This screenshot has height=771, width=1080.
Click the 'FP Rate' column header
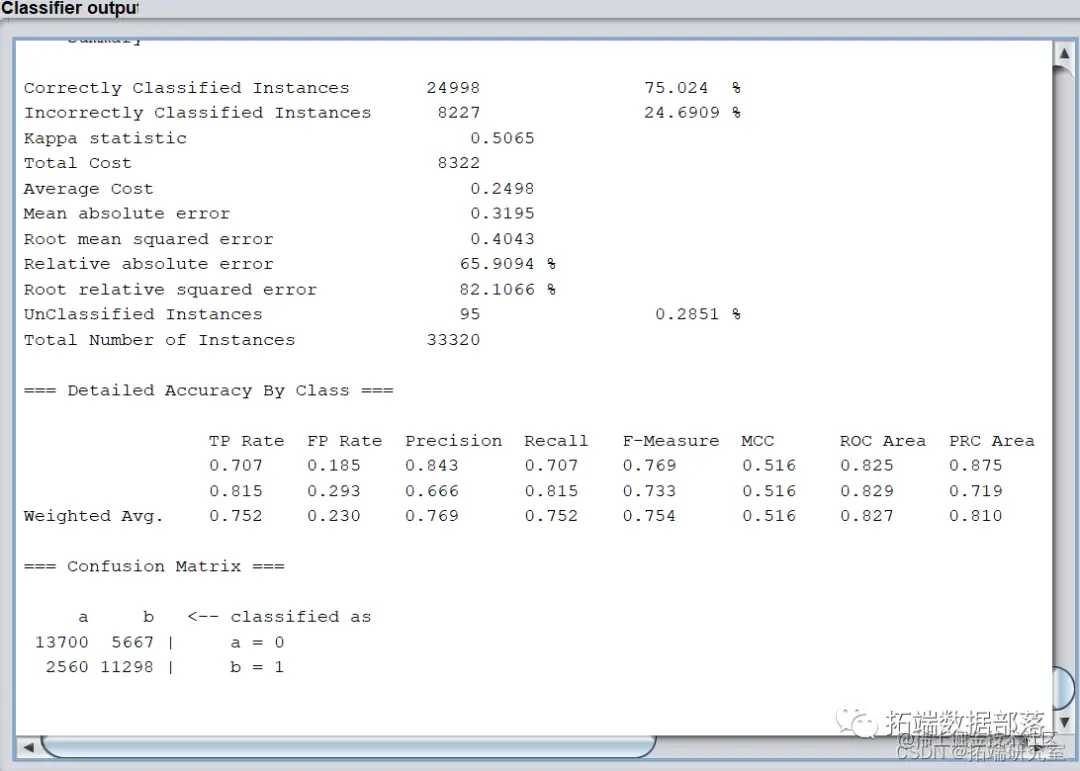[x=344, y=441]
